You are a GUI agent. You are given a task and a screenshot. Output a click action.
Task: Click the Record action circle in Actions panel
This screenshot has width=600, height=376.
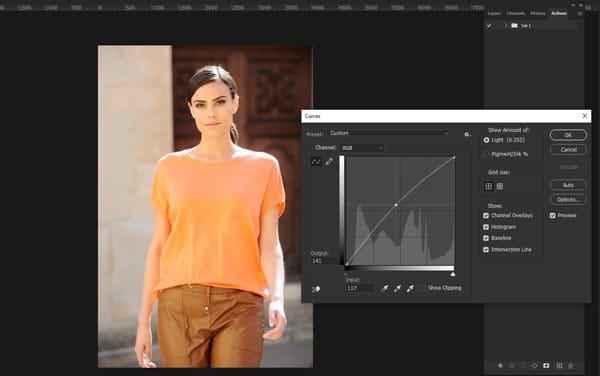512,366
